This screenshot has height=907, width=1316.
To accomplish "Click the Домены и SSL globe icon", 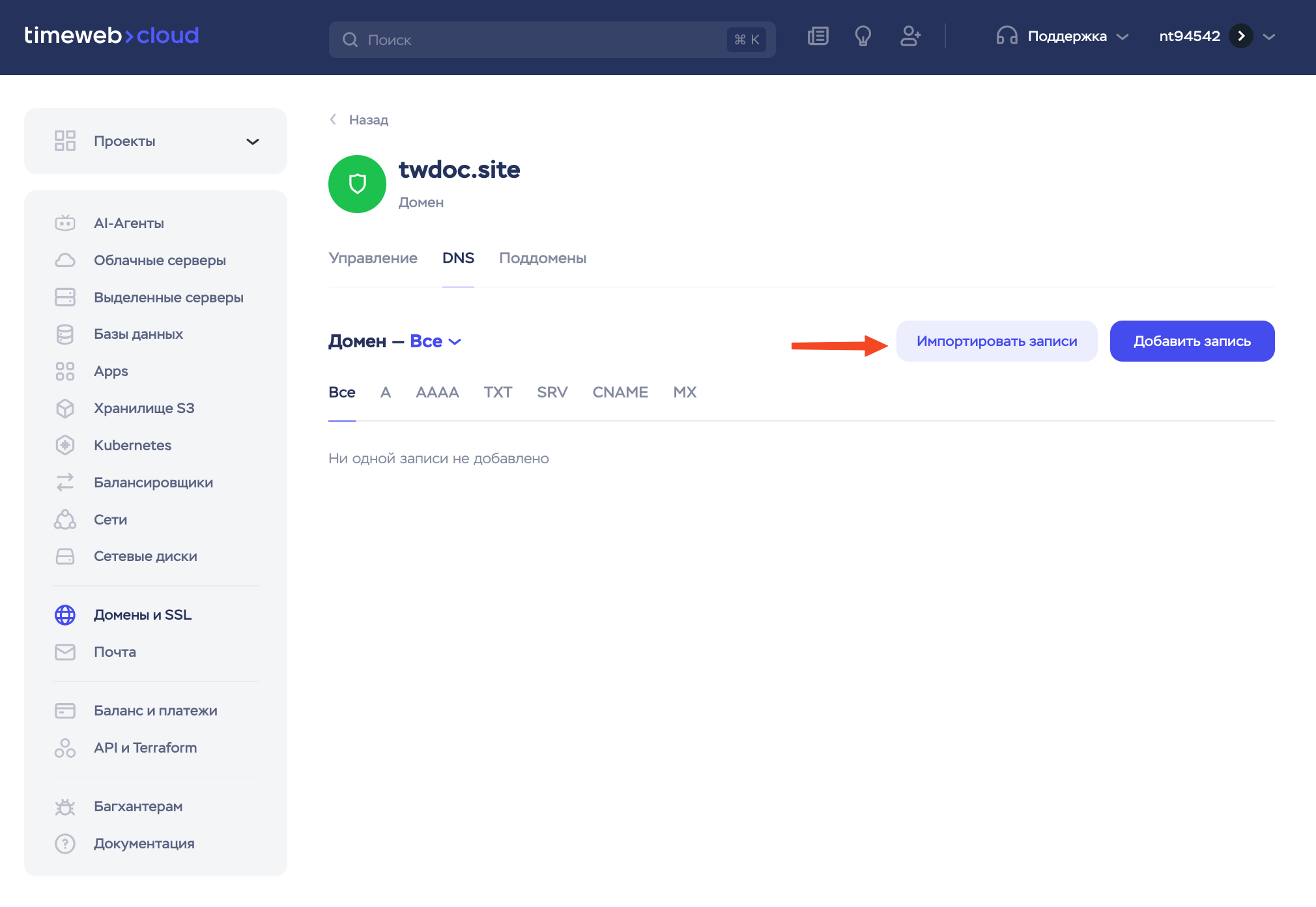I will pyautogui.click(x=65, y=615).
